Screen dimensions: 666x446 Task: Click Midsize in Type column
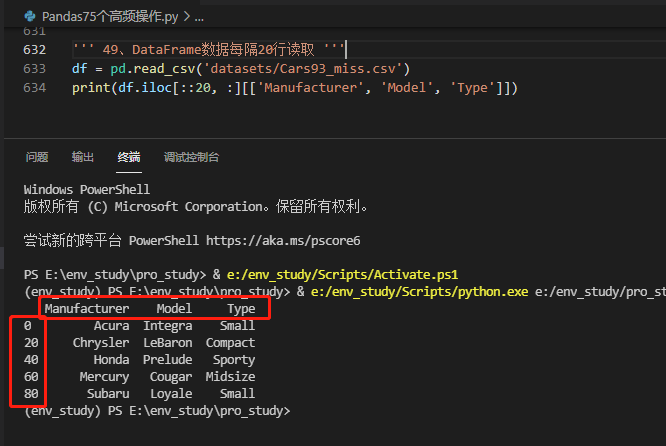coord(230,377)
